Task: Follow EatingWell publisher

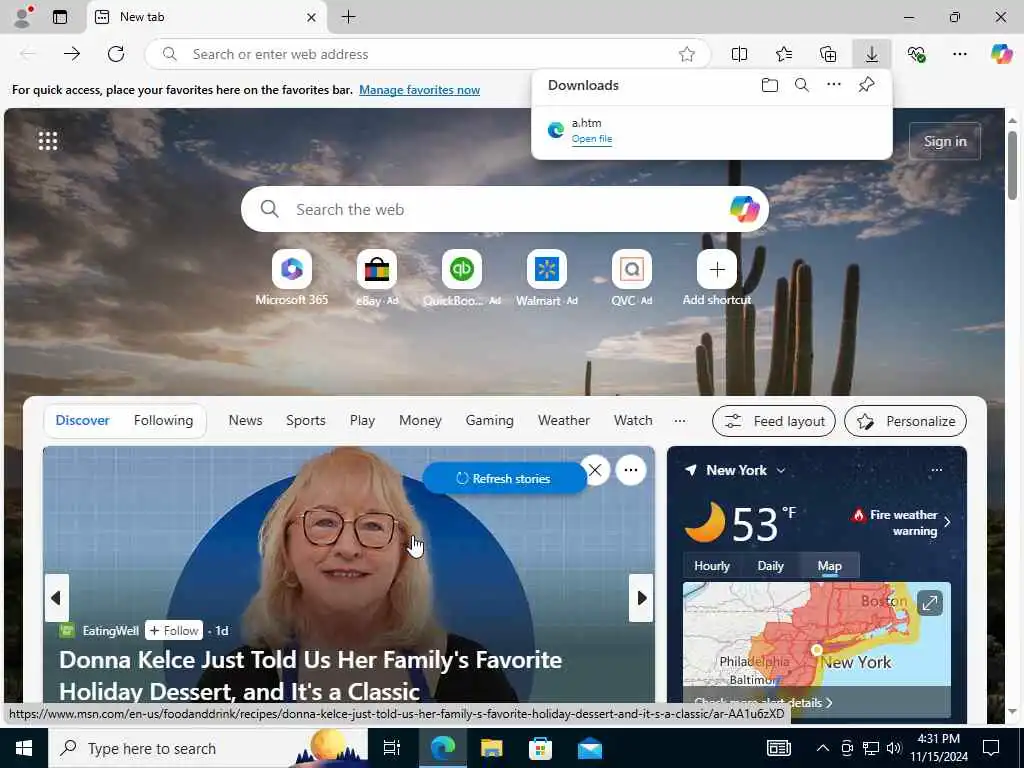Action: point(174,631)
